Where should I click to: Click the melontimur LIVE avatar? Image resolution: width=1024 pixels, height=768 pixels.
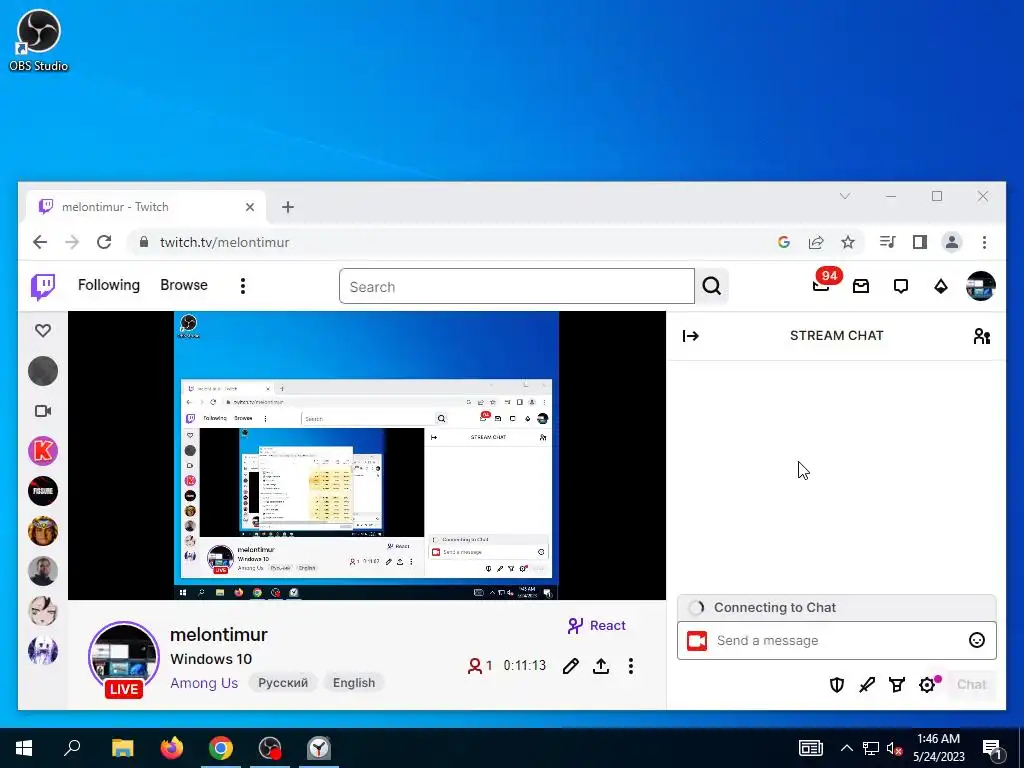click(124, 658)
